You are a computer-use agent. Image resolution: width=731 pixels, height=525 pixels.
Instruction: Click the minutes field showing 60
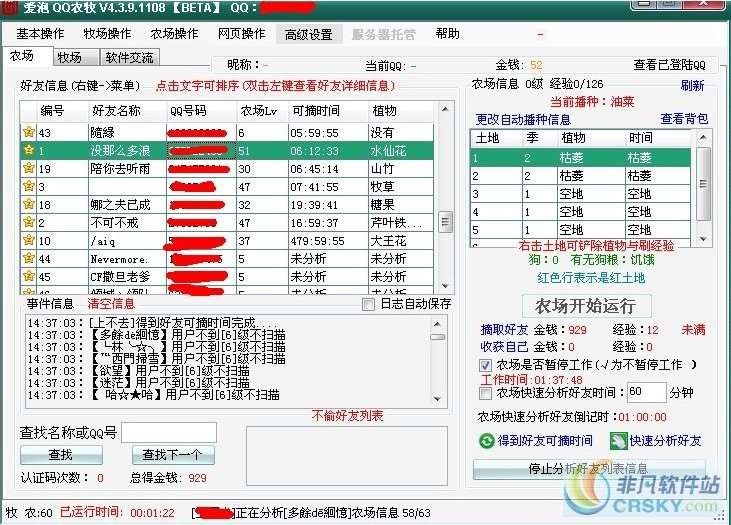tap(646, 392)
